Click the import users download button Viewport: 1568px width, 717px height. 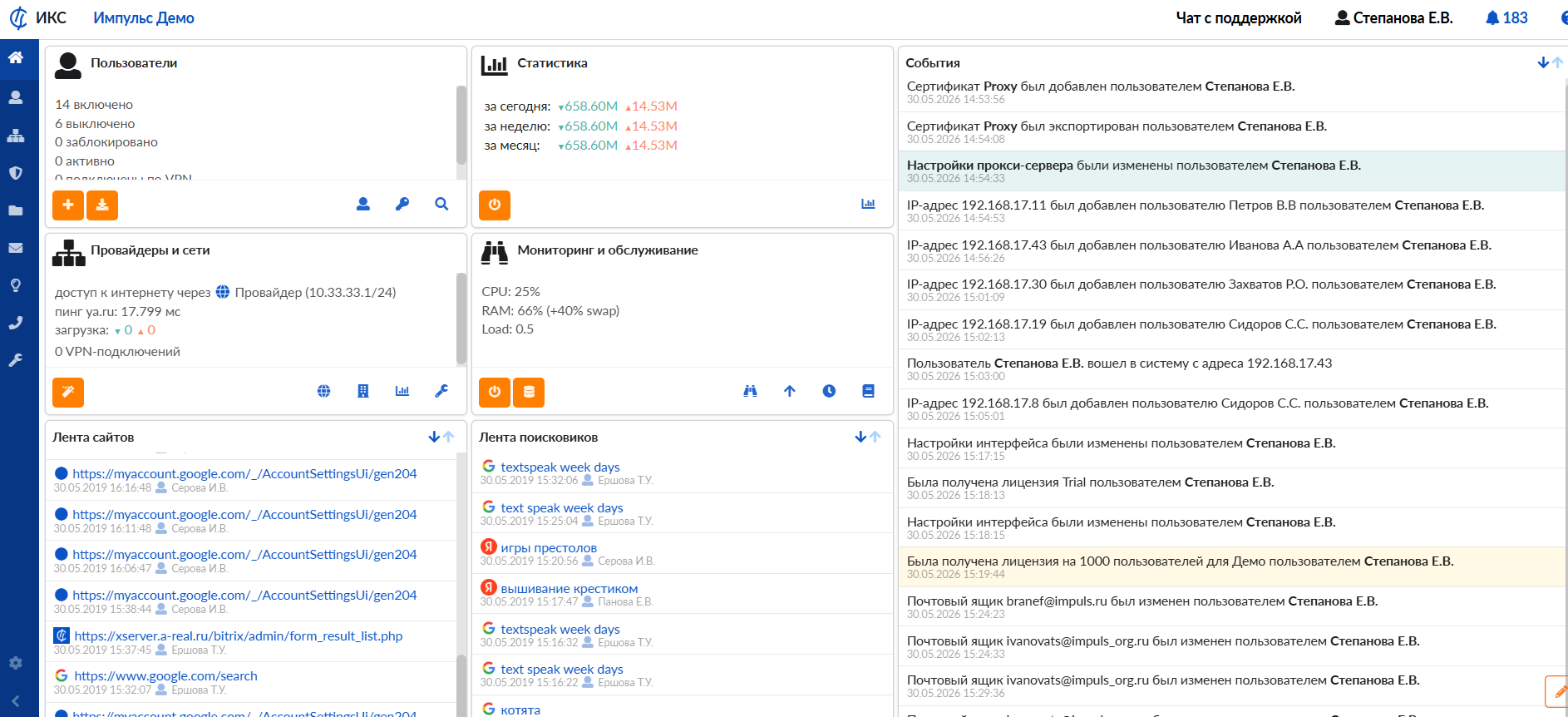[102, 205]
